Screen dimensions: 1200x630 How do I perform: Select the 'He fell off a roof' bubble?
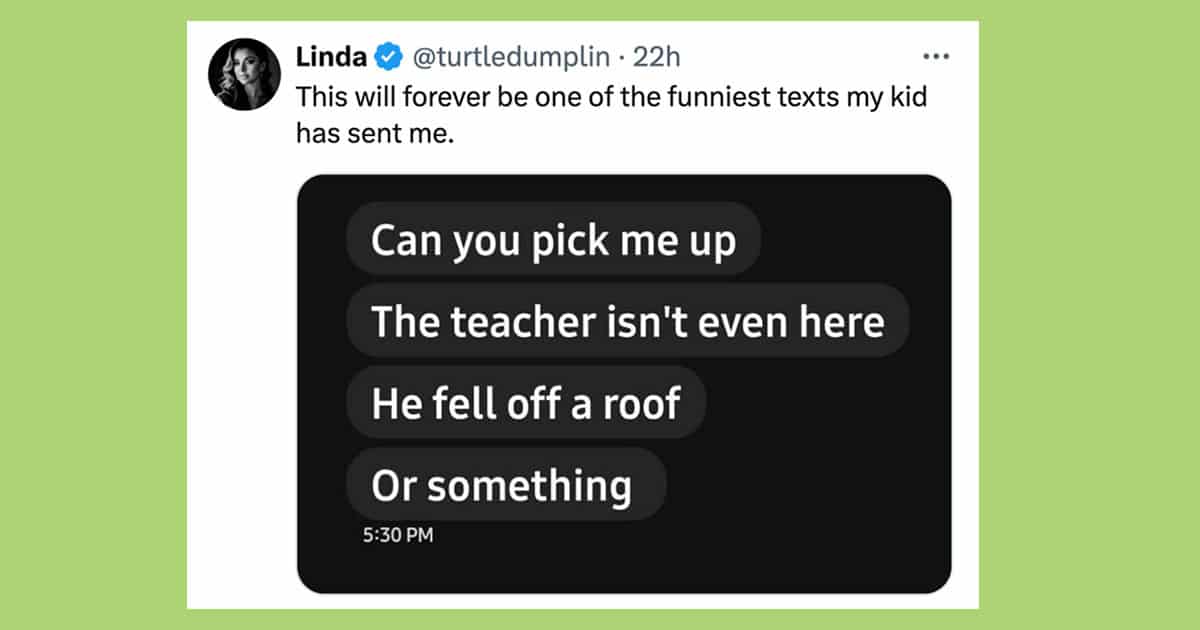526,403
